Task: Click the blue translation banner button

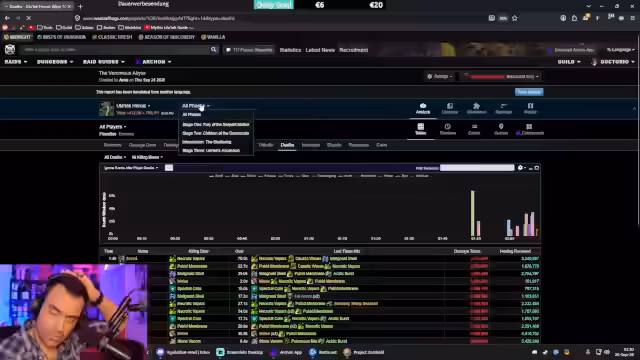Action: [529, 92]
